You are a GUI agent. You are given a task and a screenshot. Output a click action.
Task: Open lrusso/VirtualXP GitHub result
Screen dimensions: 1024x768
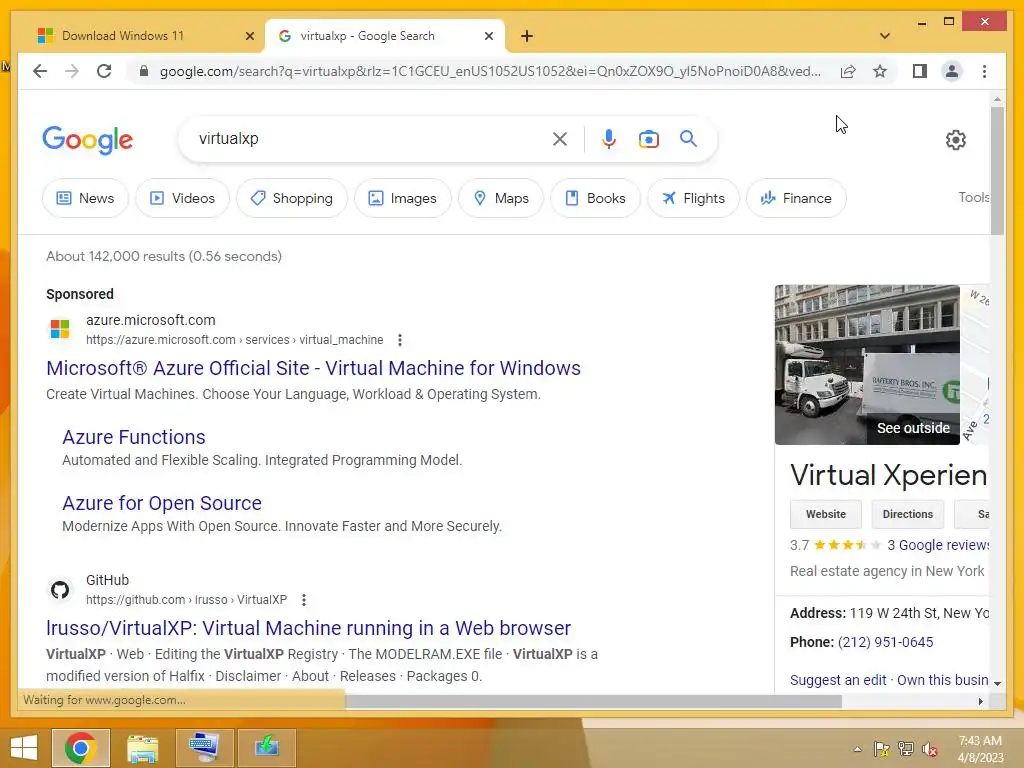pos(308,628)
